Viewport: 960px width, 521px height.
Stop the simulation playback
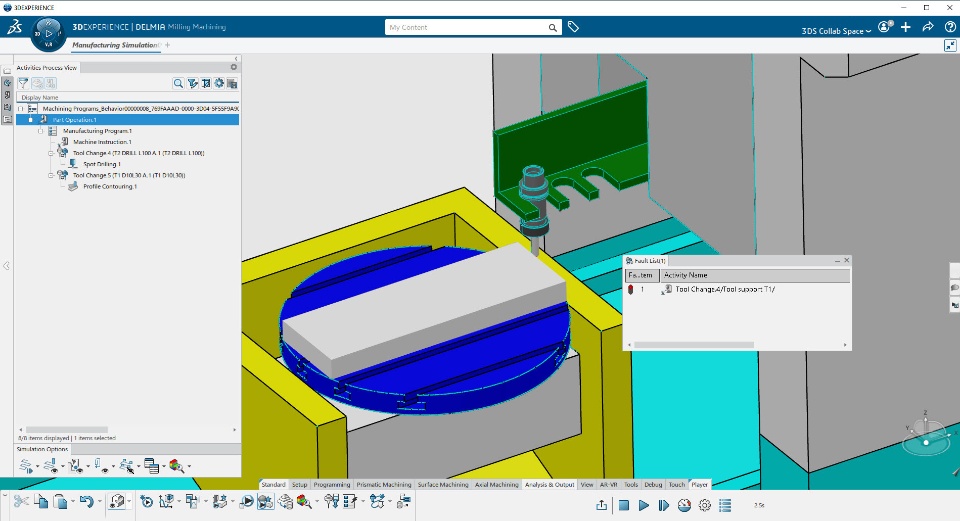pyautogui.click(x=624, y=505)
